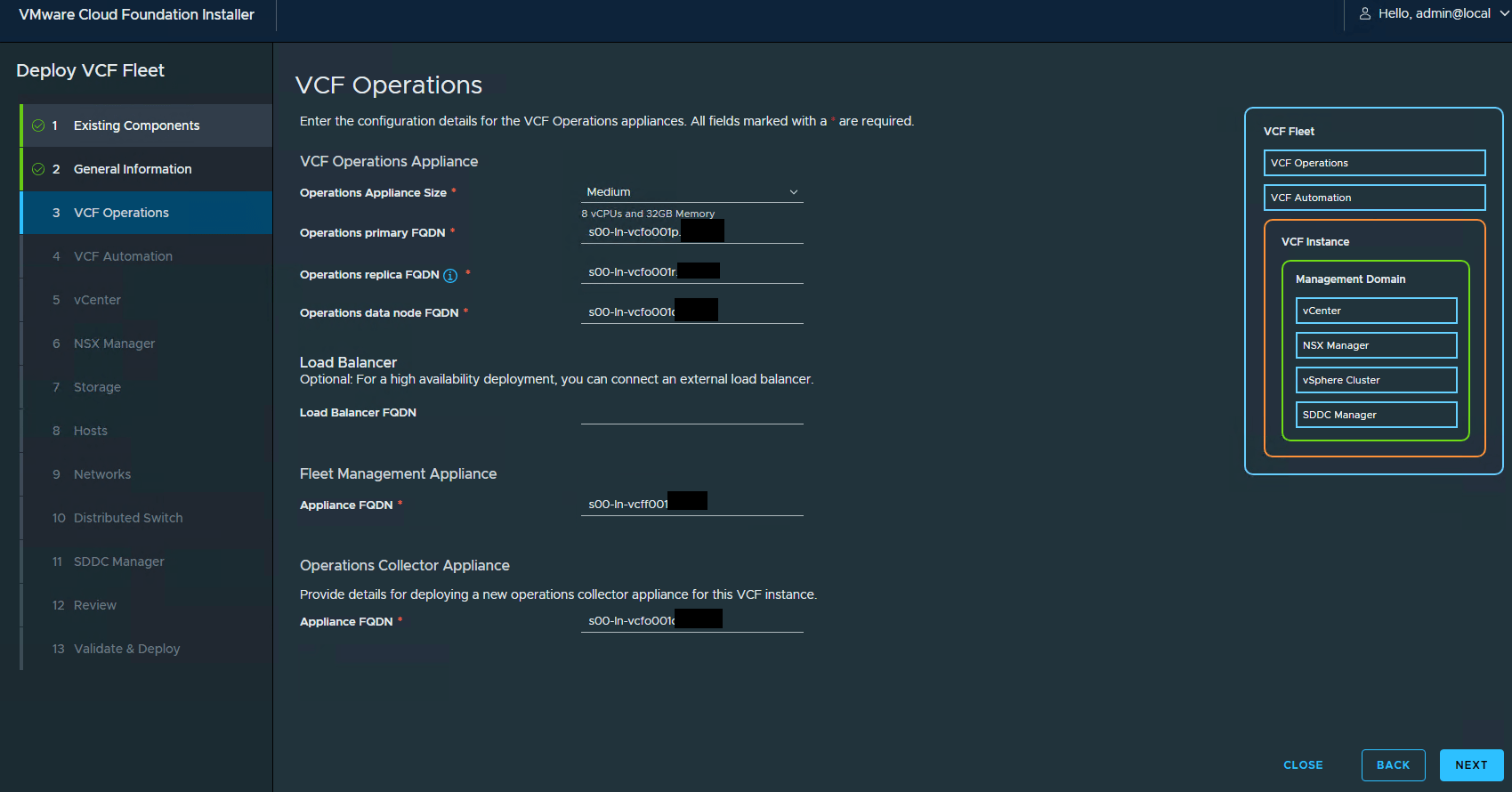Select step 7 Storage

tap(147, 387)
